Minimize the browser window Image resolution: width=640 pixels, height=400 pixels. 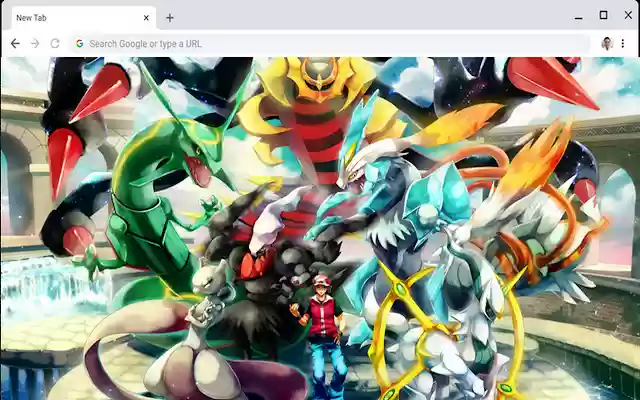(x=578, y=18)
